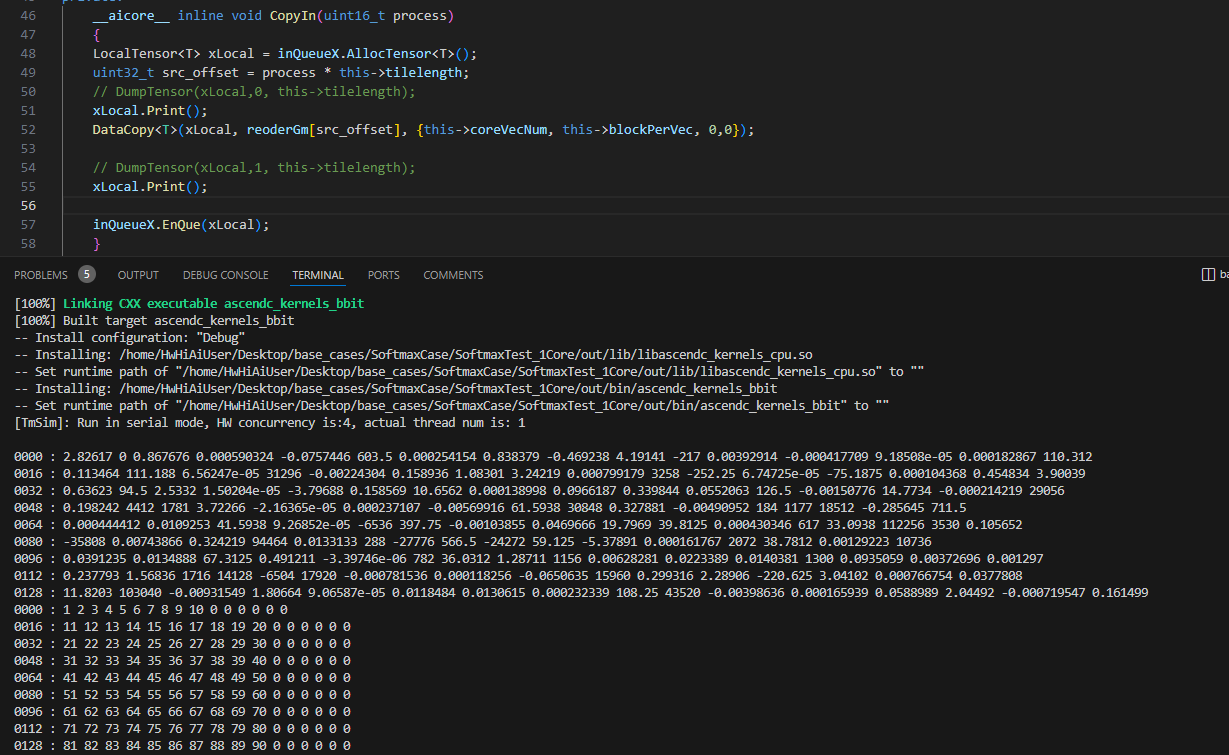The height and width of the screenshot is (755, 1229).
Task: Click terminal row 0048 listing 31 32 33
Action: click(182, 660)
